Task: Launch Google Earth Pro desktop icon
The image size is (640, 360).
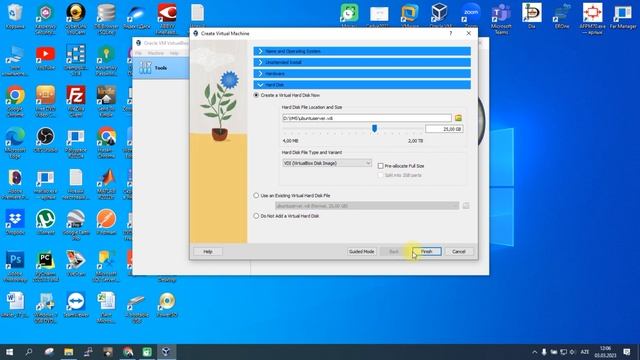Action: [76, 225]
